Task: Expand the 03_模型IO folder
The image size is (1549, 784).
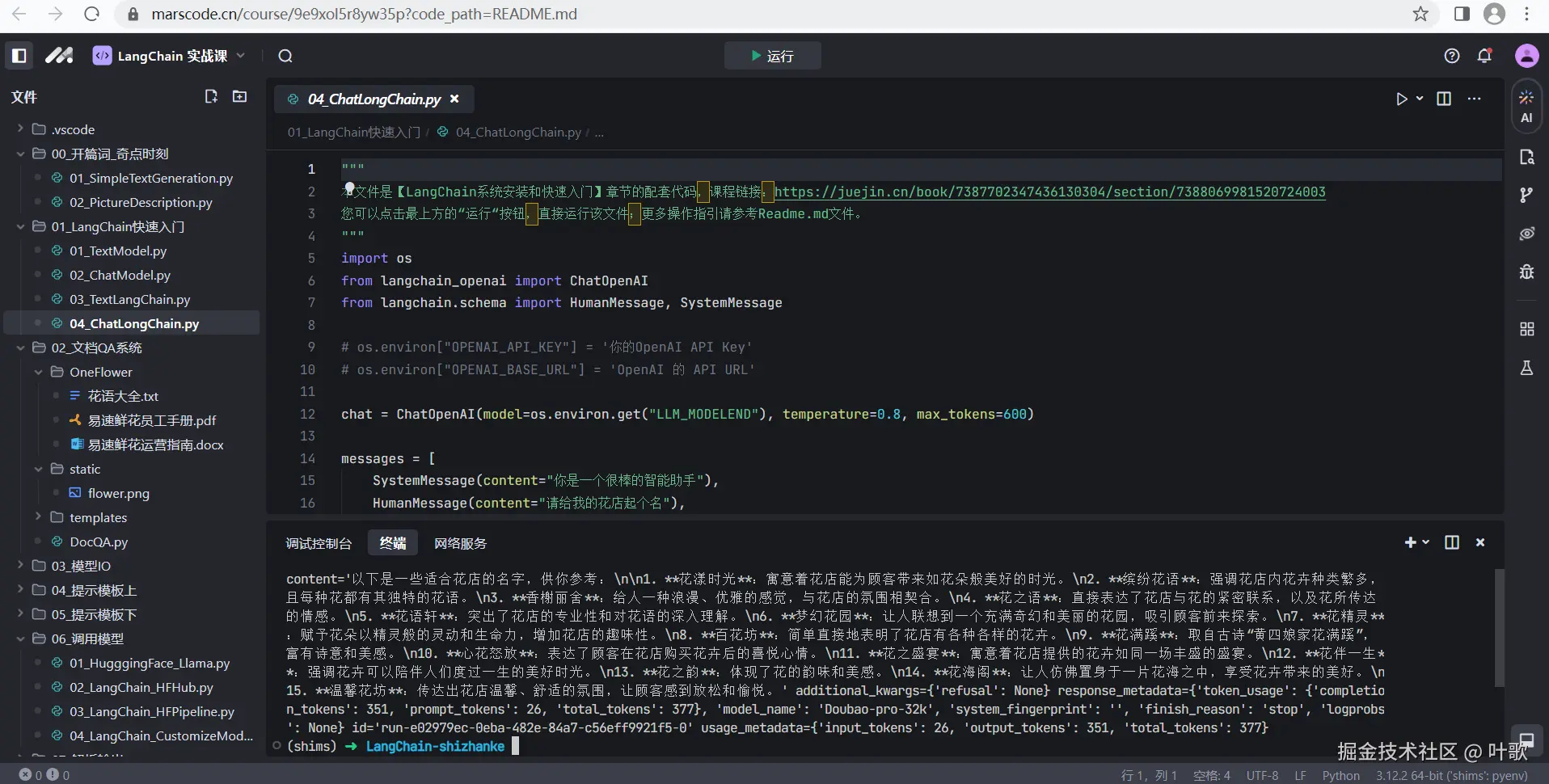Action: [82, 566]
